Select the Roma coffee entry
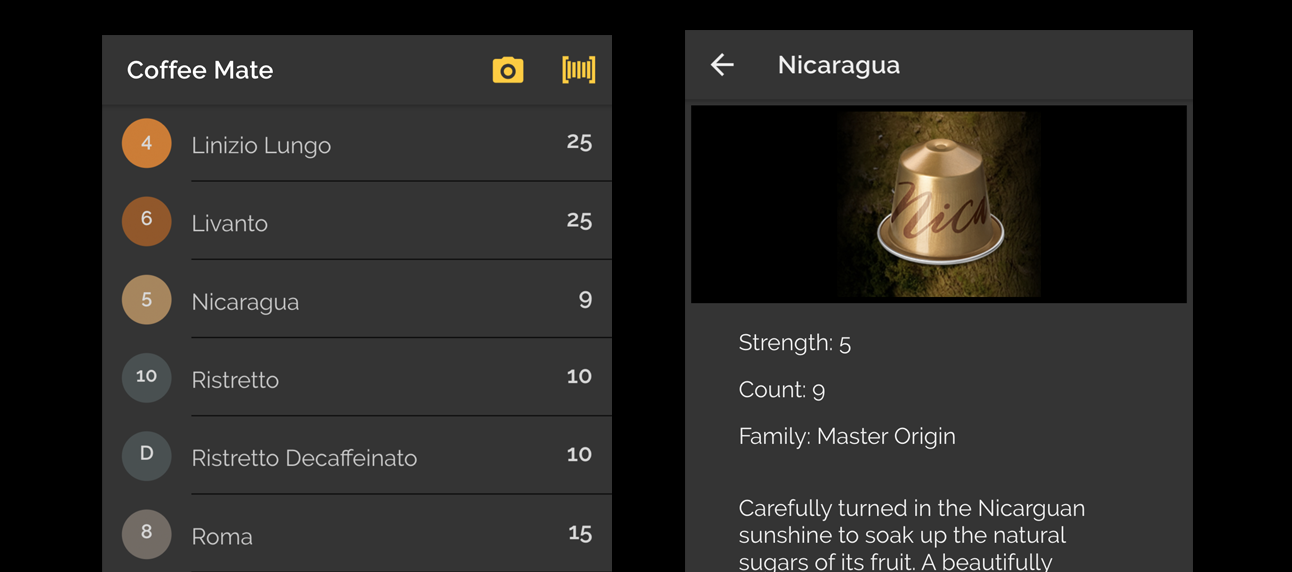 point(357,534)
